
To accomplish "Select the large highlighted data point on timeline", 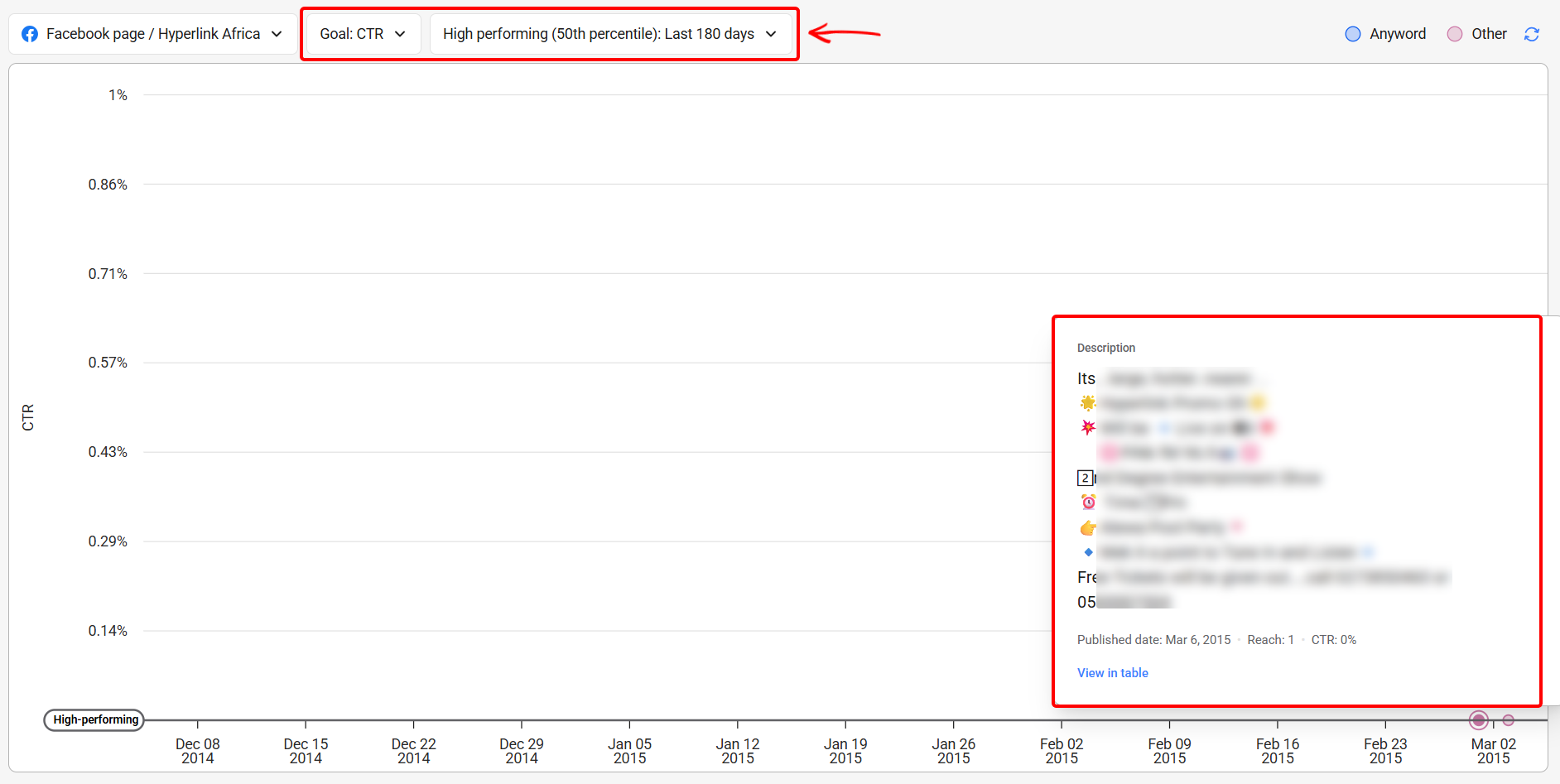I will [x=1479, y=720].
